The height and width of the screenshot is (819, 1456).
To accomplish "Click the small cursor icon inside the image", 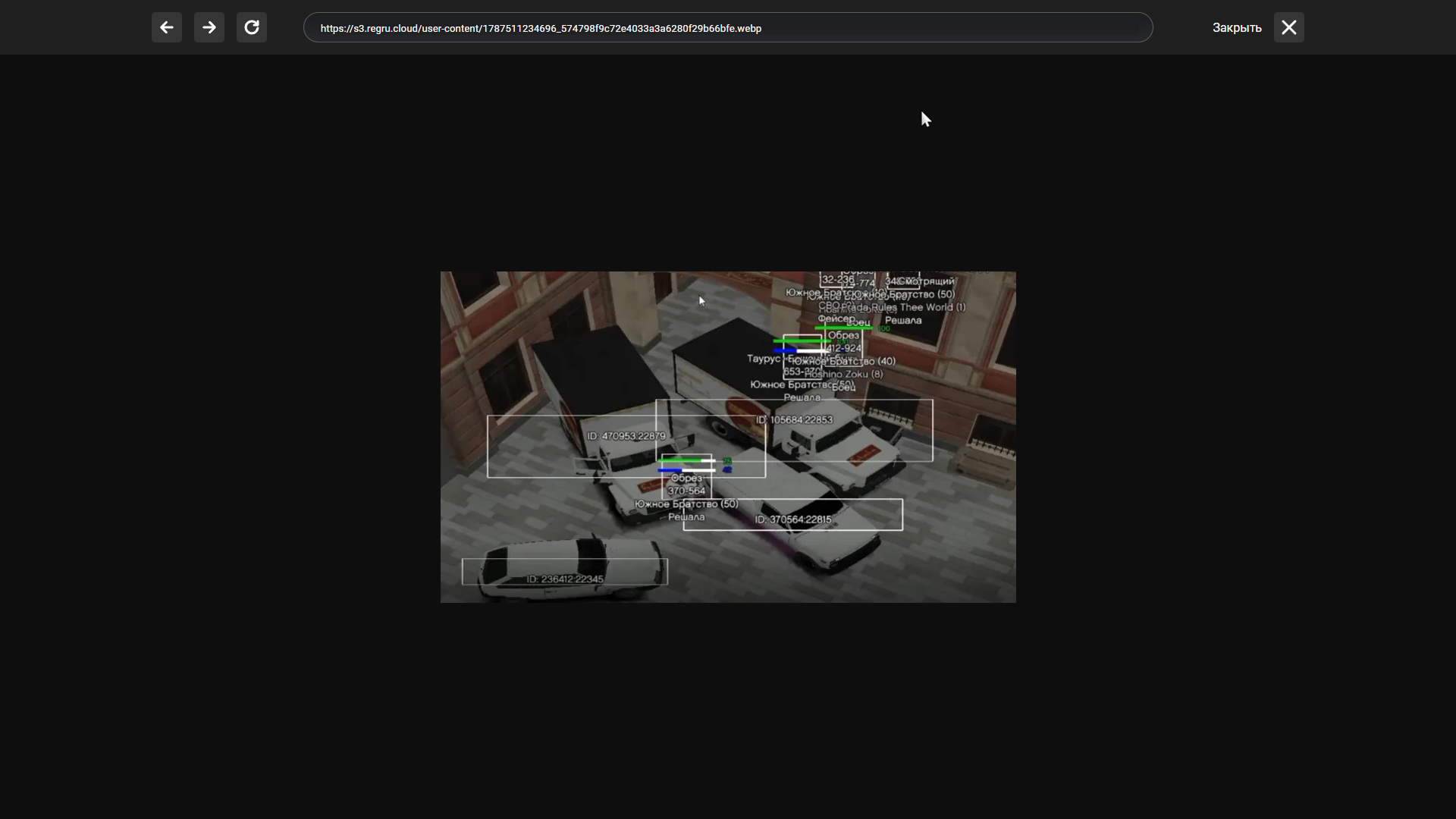I will 701,300.
